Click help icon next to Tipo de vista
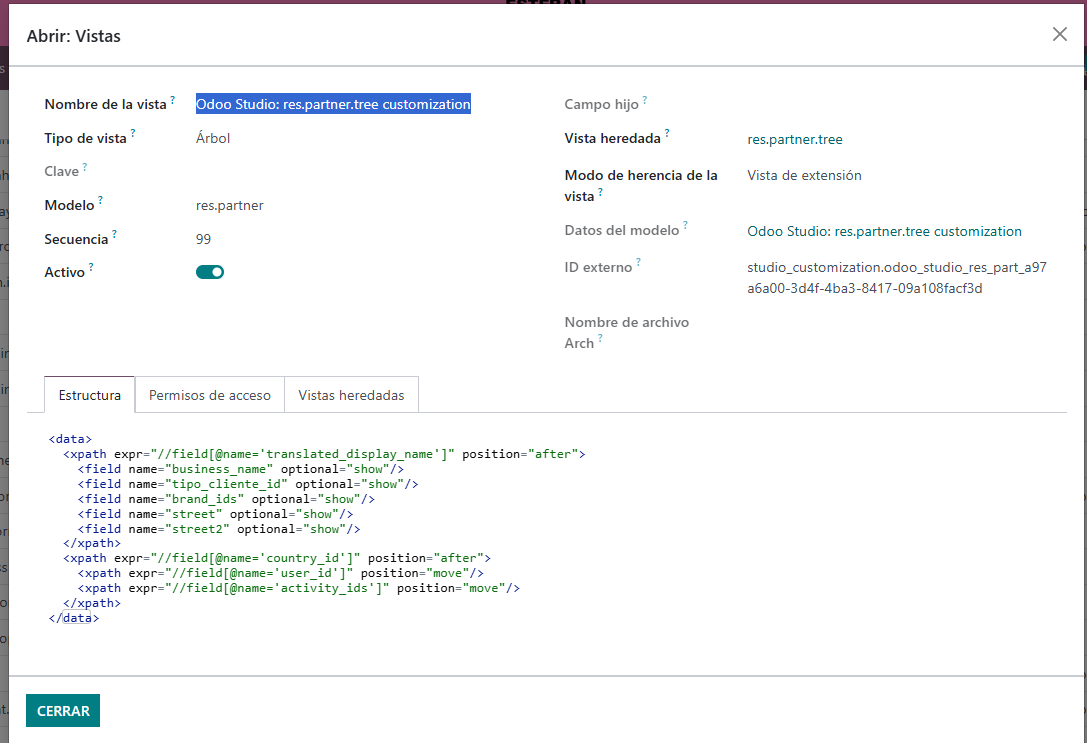1087x743 pixels. pyautogui.click(x=133, y=134)
